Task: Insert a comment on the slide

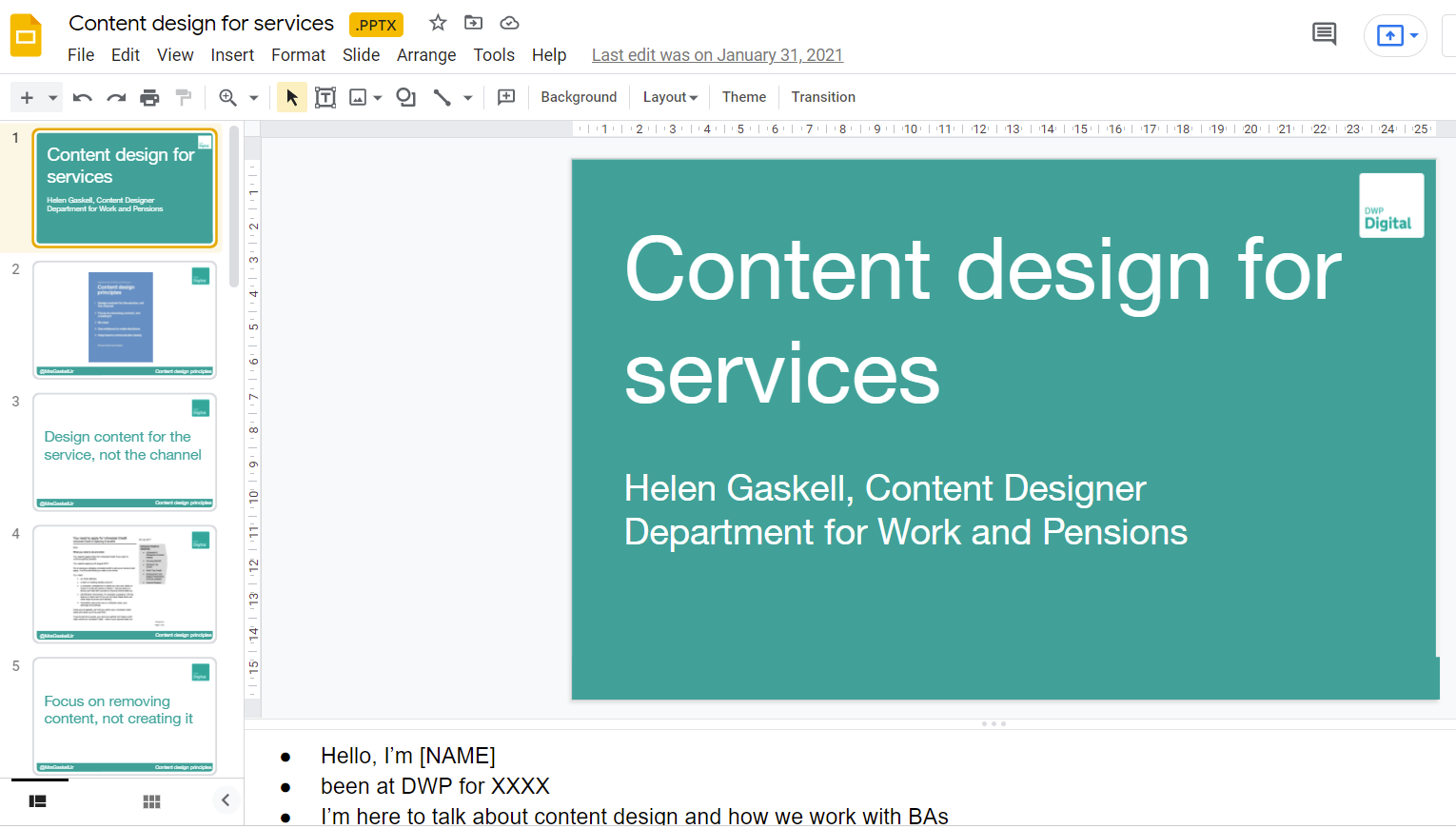Action: (x=505, y=96)
